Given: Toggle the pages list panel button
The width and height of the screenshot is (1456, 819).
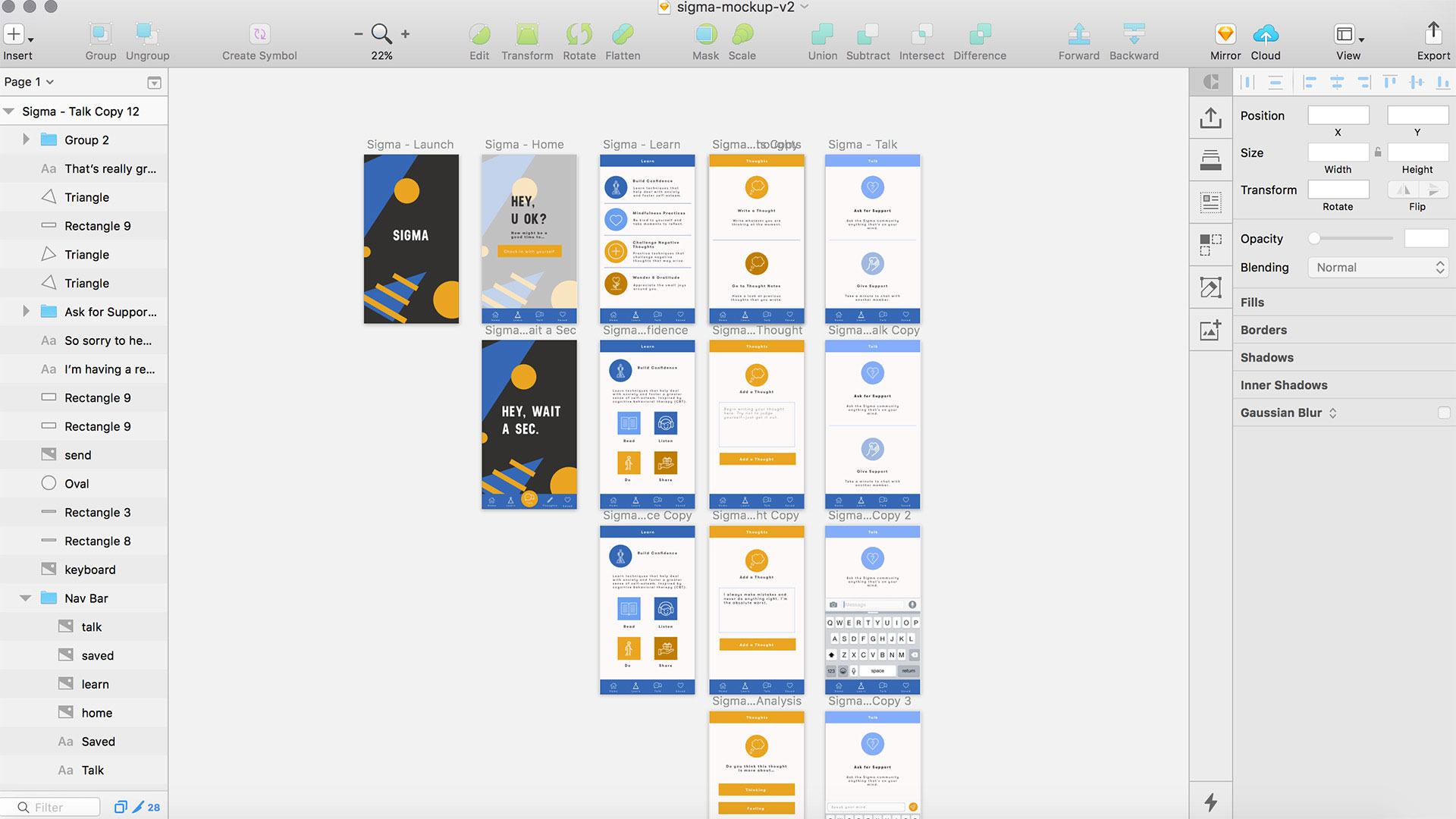Looking at the screenshot, I should tap(154, 83).
